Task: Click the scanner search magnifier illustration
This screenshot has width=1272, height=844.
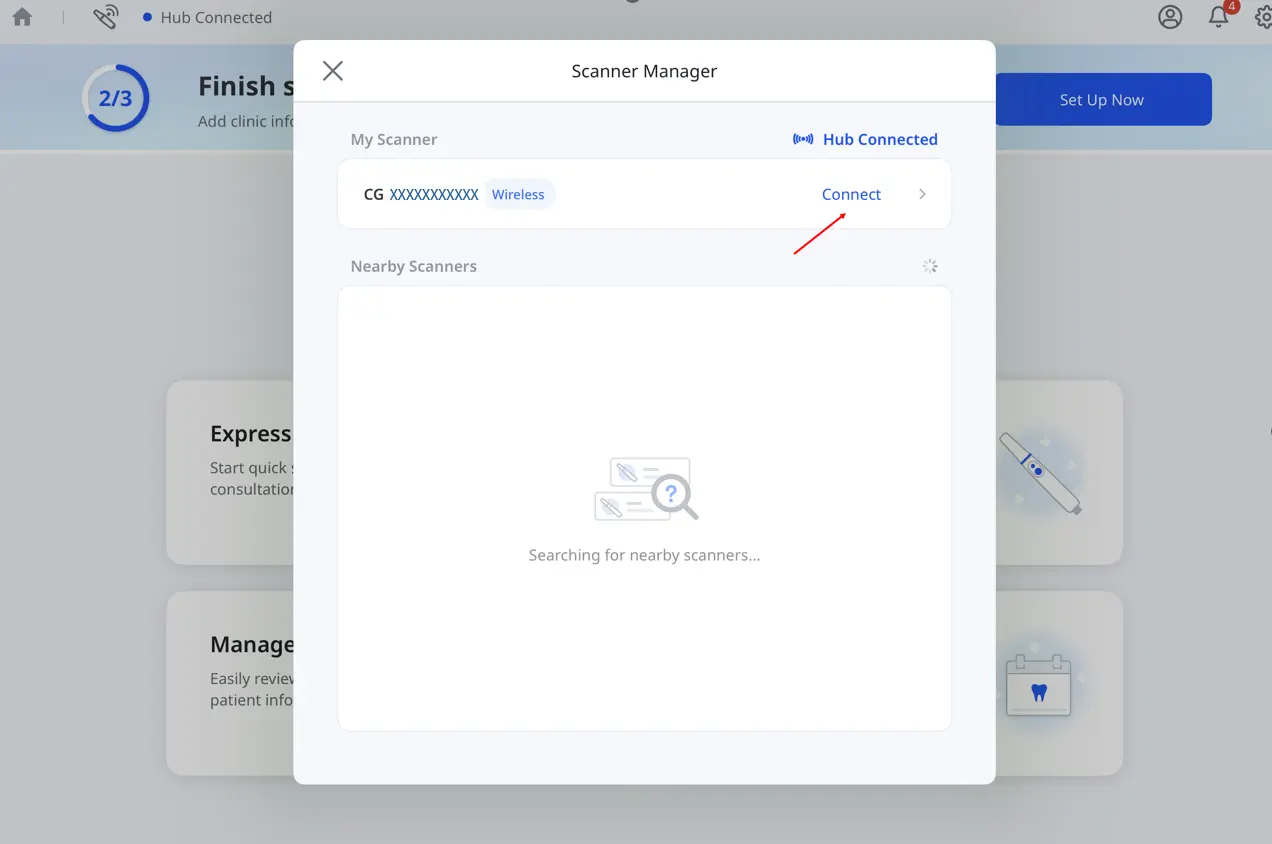Action: 646,489
